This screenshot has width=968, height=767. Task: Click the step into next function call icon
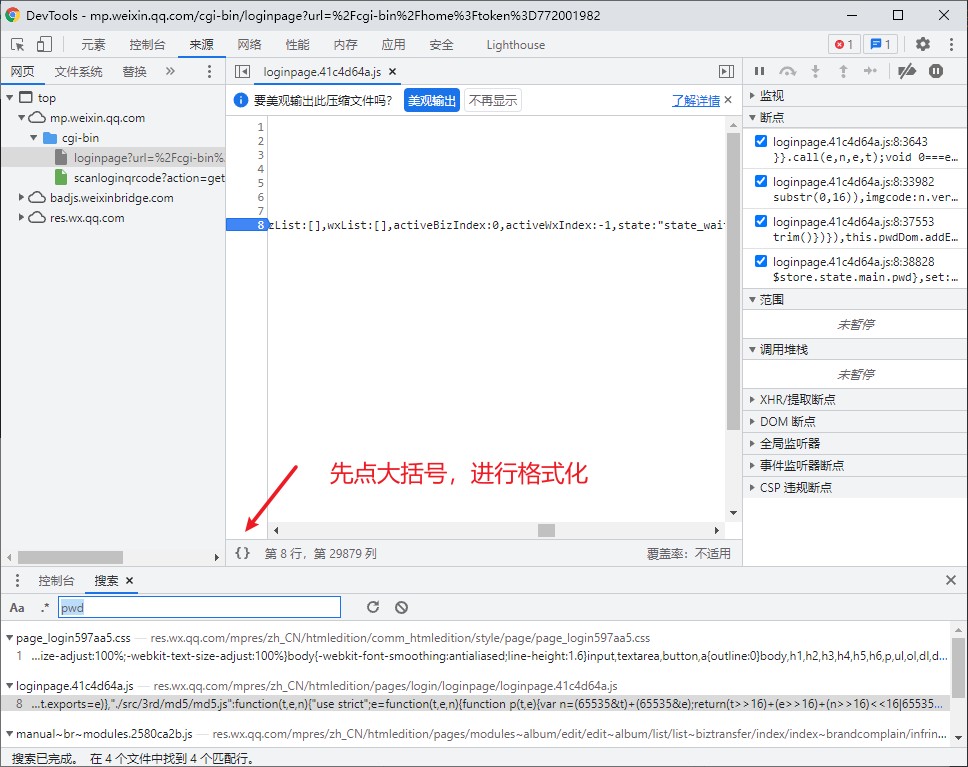click(x=813, y=71)
